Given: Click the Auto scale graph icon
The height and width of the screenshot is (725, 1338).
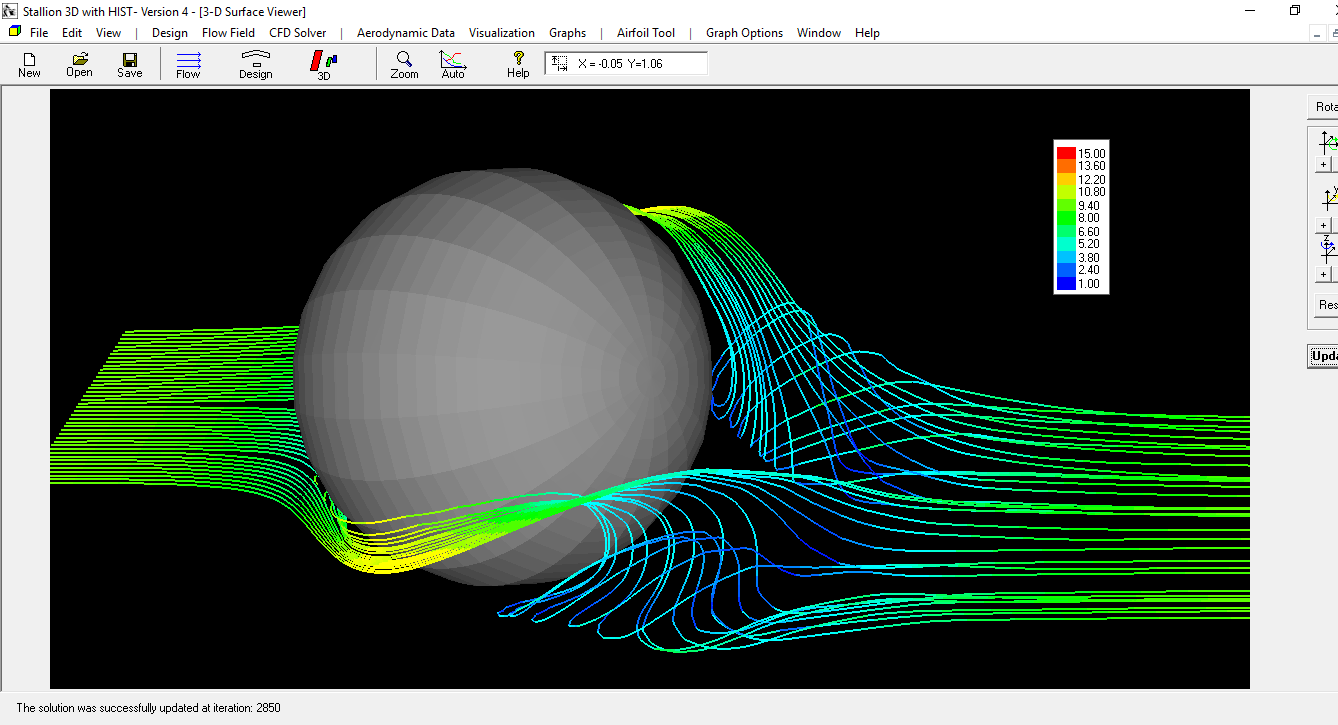Looking at the screenshot, I should (452, 62).
